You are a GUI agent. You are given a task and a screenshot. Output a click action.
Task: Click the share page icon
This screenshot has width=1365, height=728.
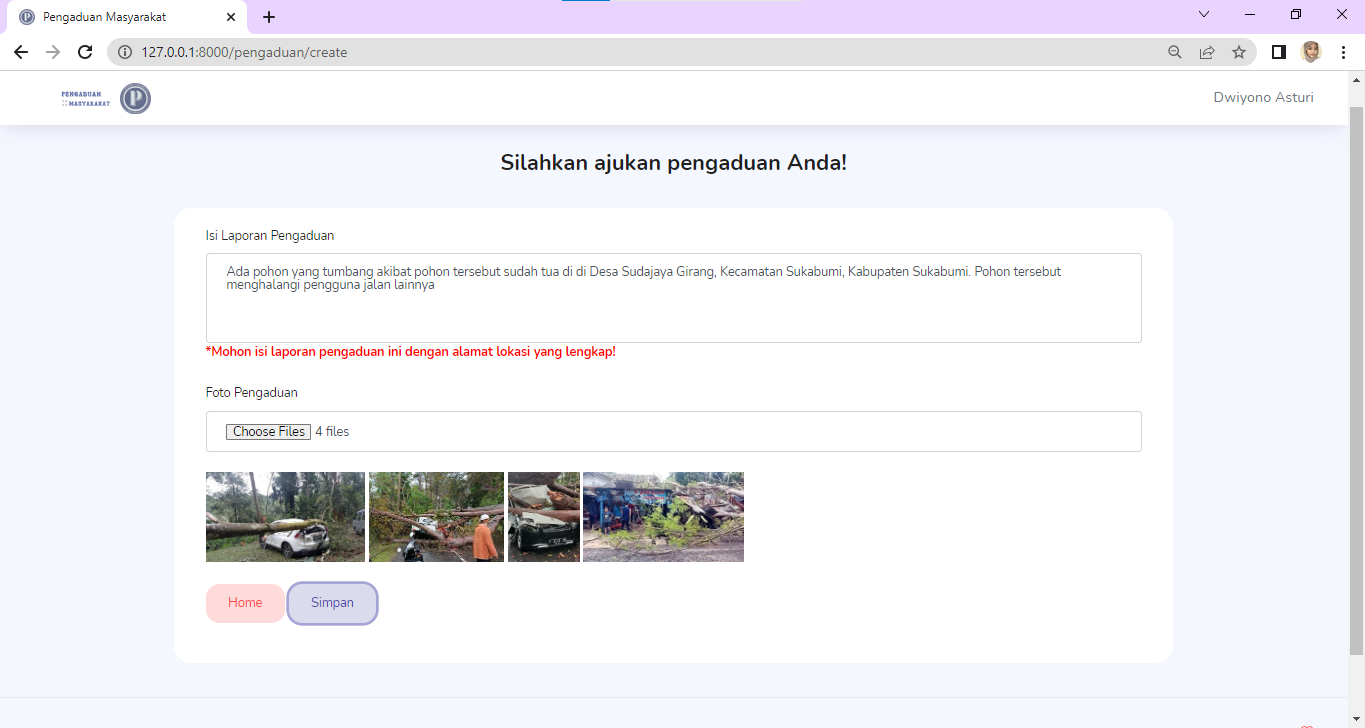1207,52
